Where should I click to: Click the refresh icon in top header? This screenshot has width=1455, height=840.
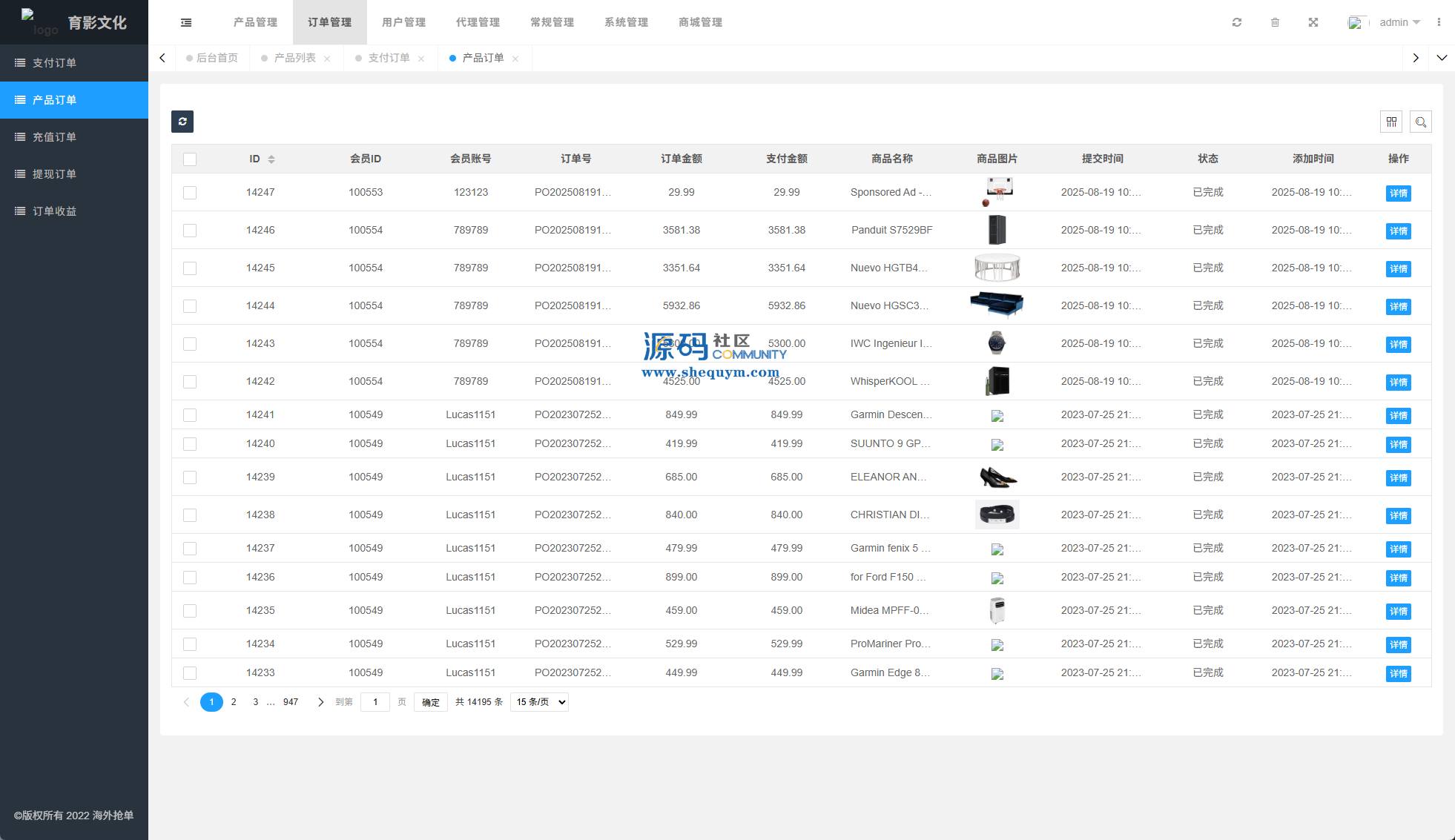tap(1236, 22)
